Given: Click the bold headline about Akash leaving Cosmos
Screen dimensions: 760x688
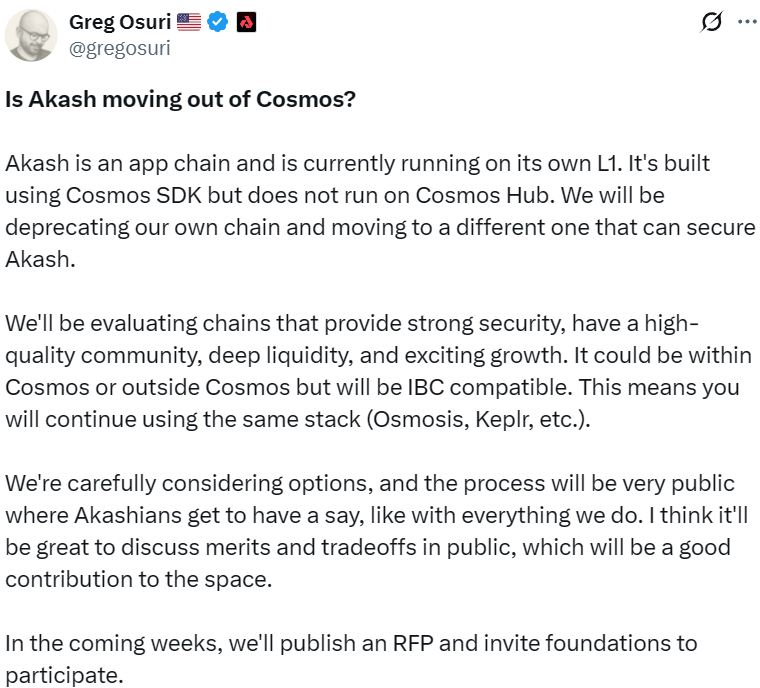Looking at the screenshot, I should click(180, 101).
